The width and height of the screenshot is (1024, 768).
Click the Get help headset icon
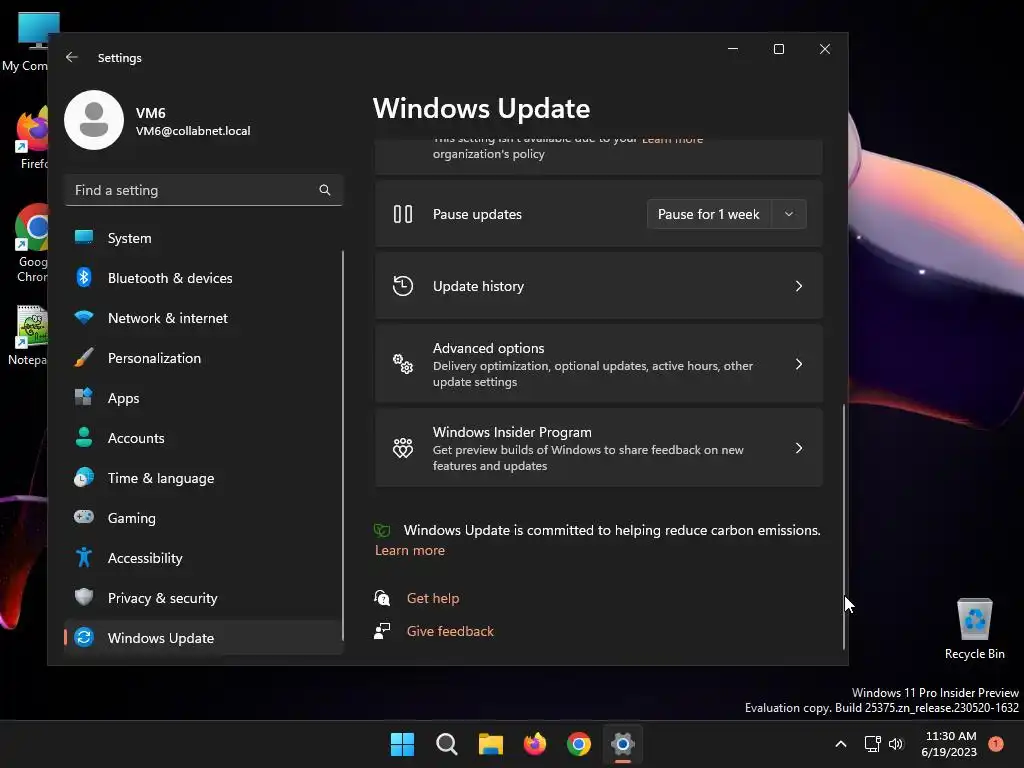point(382,598)
